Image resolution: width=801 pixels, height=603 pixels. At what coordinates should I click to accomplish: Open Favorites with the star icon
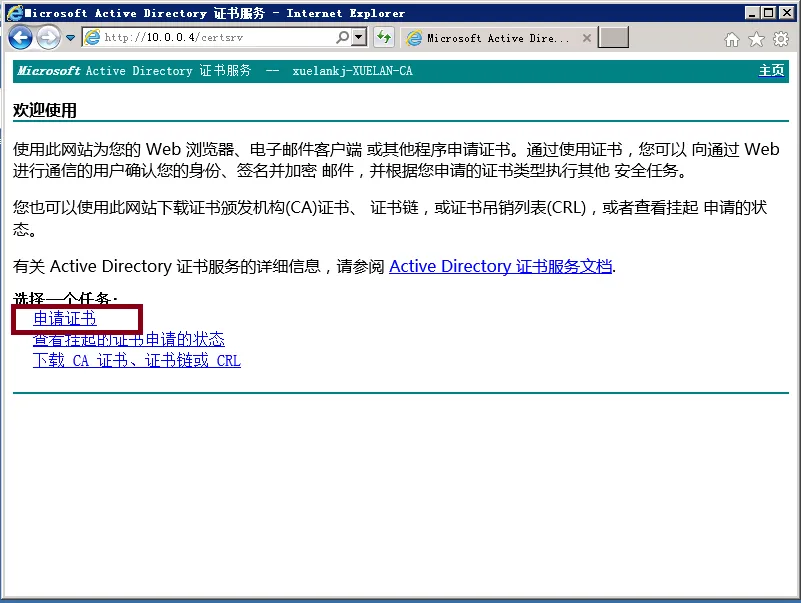756,39
